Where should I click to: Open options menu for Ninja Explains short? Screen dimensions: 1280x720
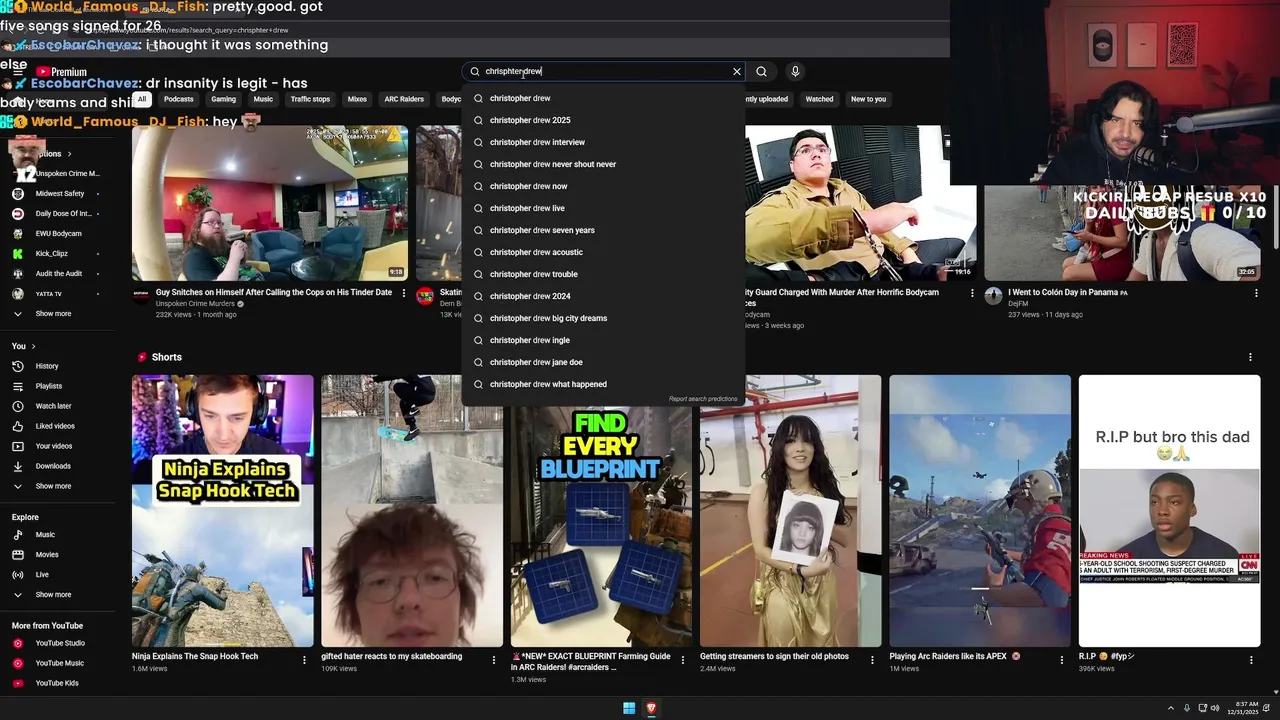pyautogui.click(x=304, y=659)
